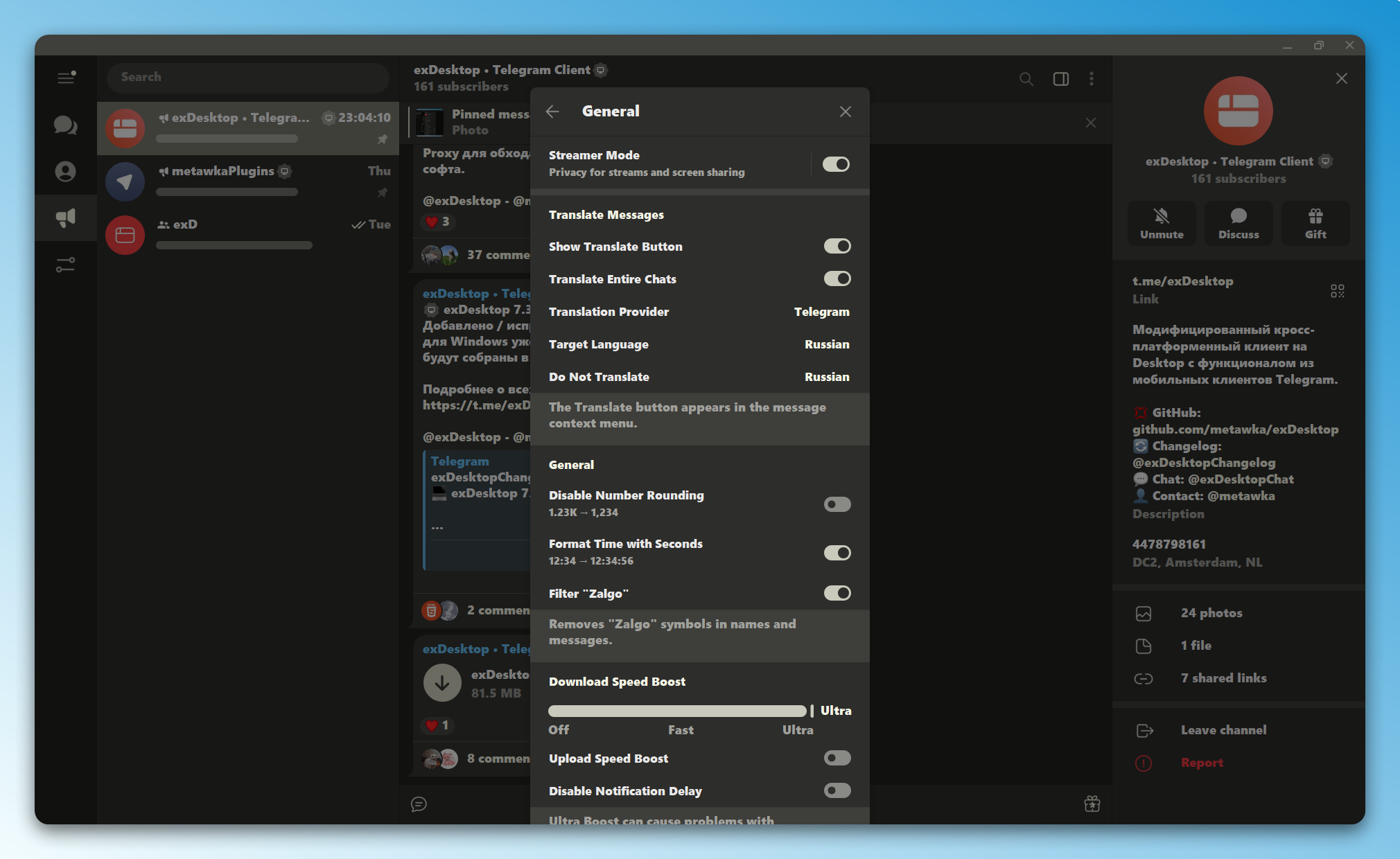
Task: Select the channels megaphone folder icon
Action: (x=66, y=218)
